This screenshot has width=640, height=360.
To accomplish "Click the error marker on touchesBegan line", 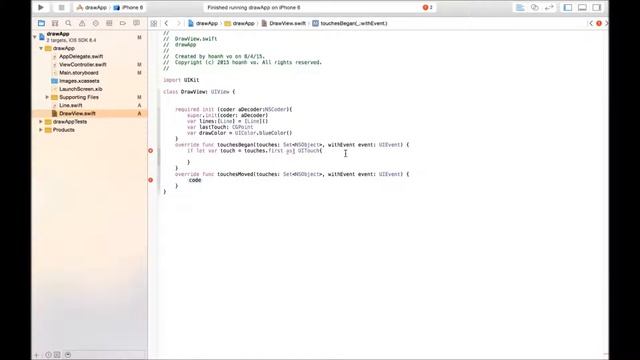I will 151,151.
